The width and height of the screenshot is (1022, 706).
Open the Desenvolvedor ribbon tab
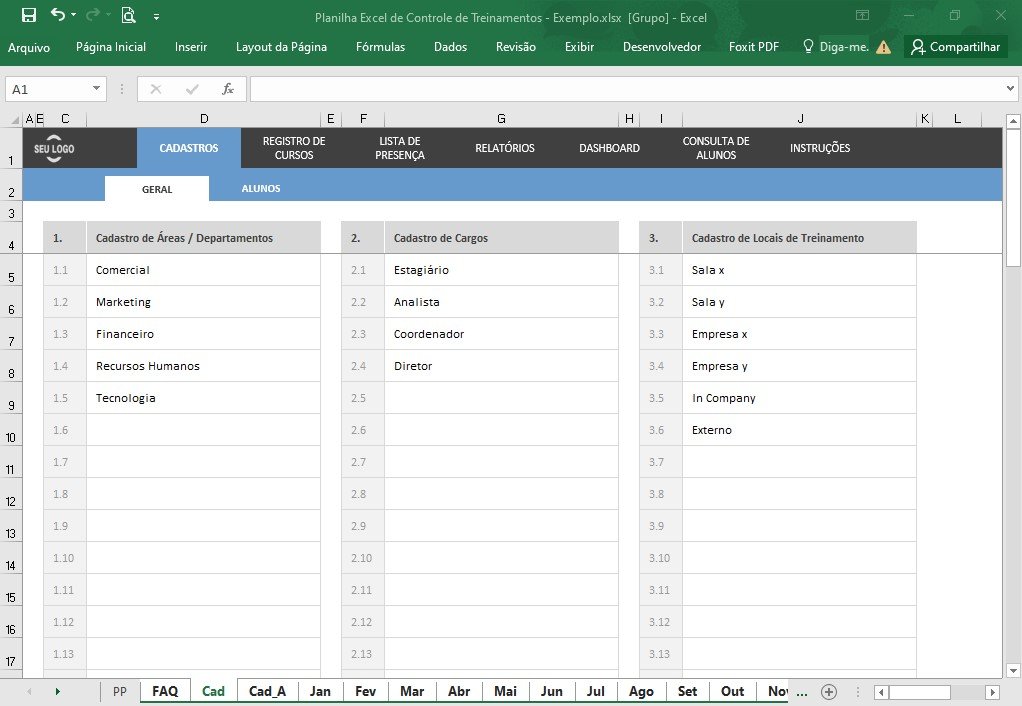[x=662, y=47]
